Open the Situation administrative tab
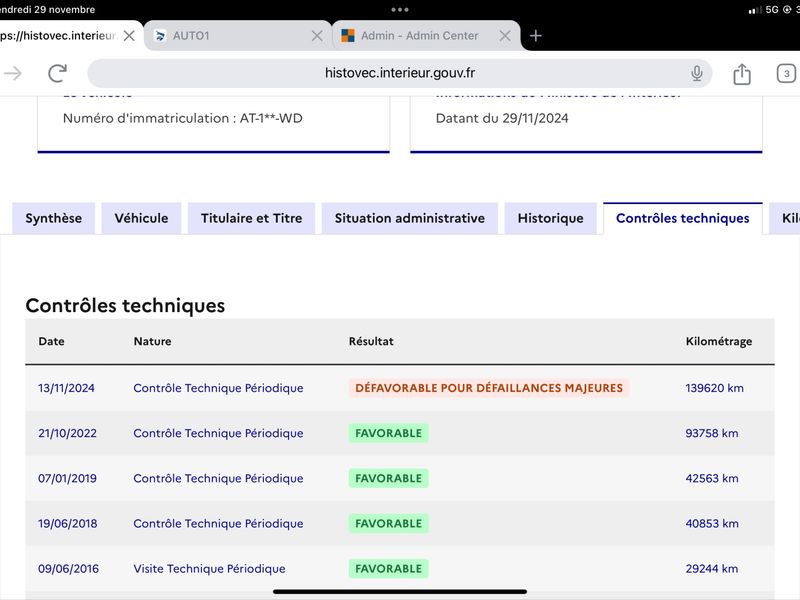Image resolution: width=800 pixels, height=600 pixels. coord(410,218)
